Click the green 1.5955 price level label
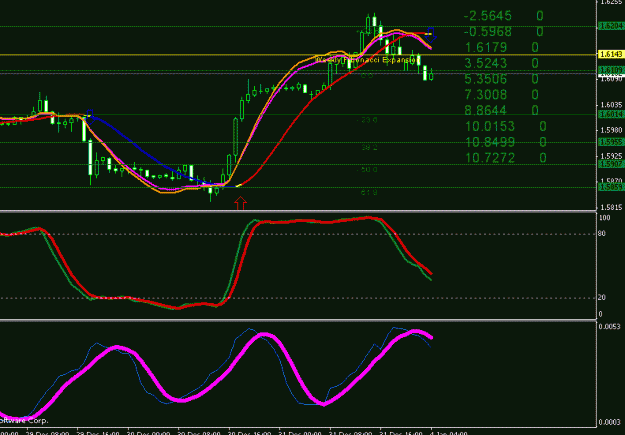The image size is (625, 435). (x=611, y=142)
